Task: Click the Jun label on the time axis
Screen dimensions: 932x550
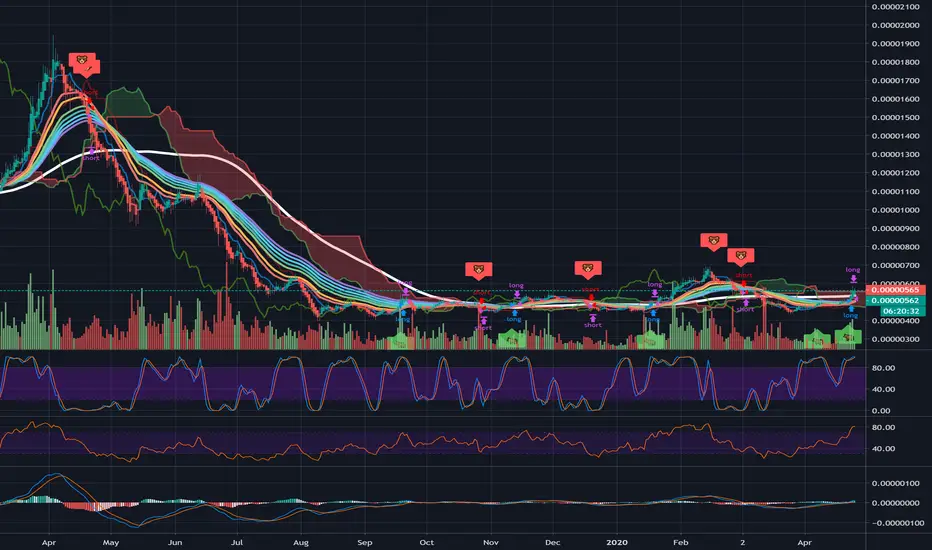Action: point(175,543)
